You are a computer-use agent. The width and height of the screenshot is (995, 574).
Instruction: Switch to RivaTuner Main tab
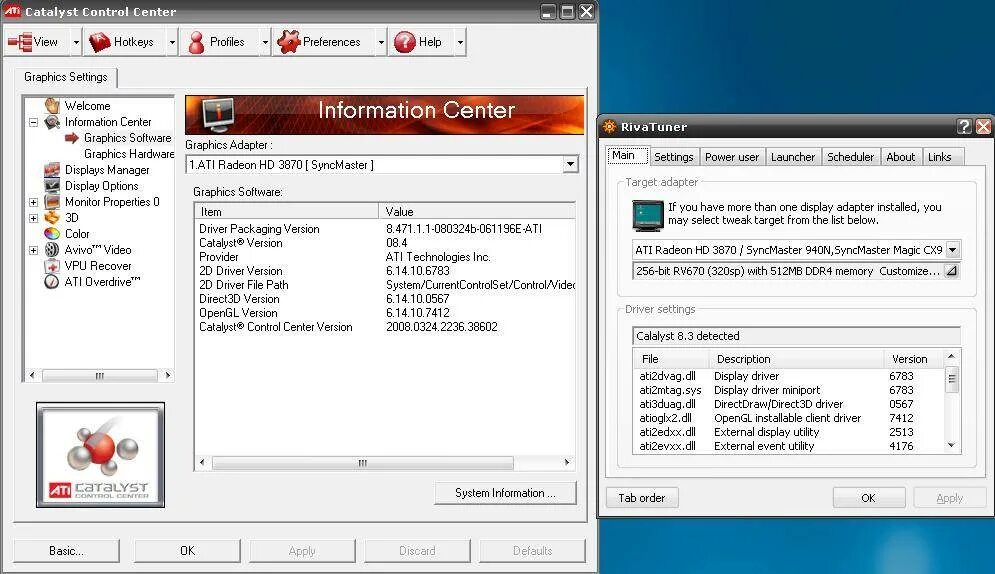[x=627, y=155]
